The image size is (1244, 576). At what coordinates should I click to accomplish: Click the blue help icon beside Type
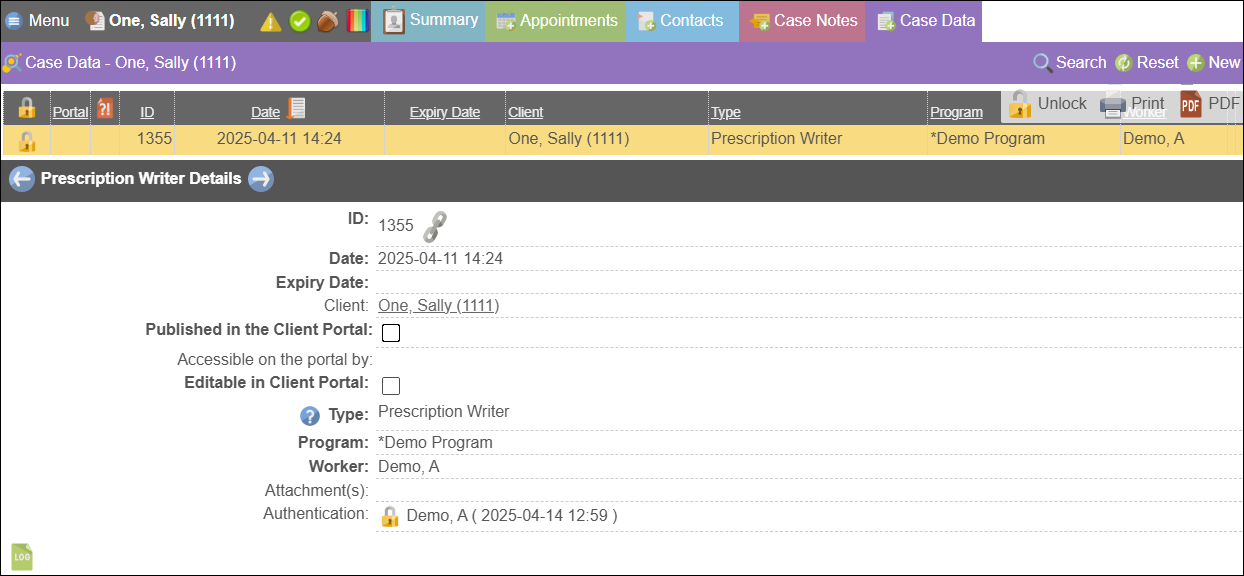pos(310,416)
